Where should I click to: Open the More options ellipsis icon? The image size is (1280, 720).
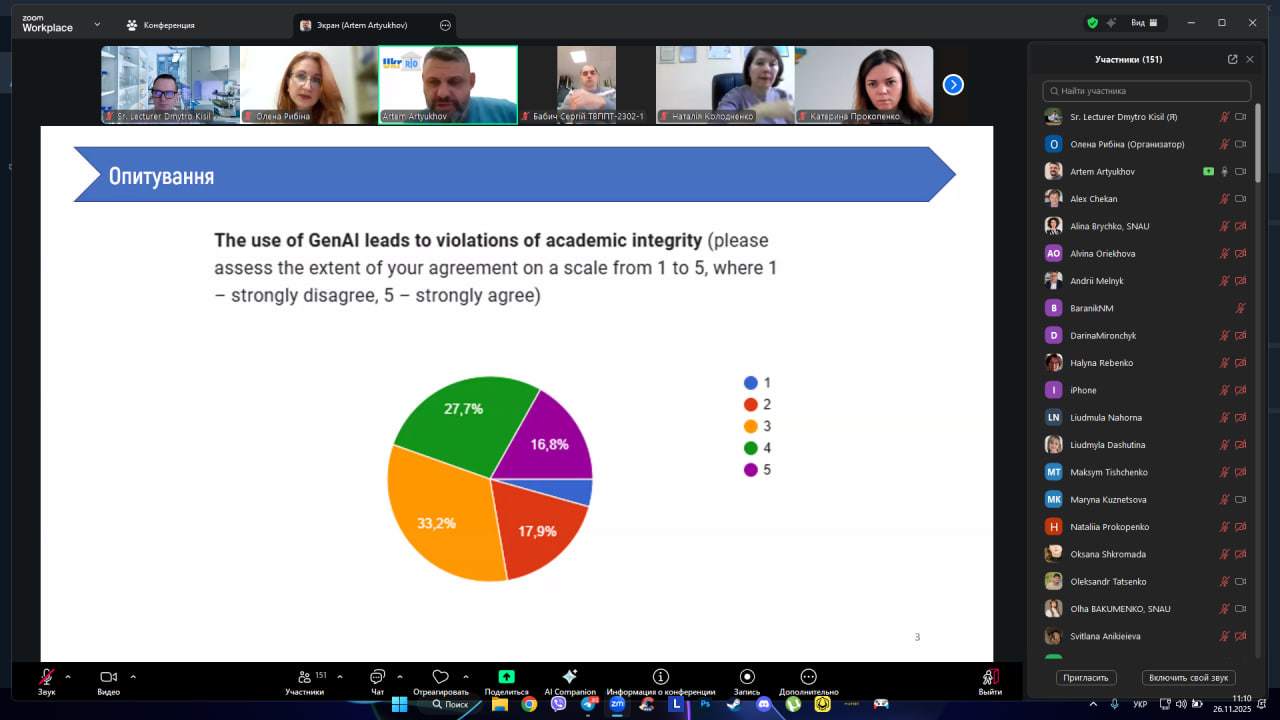pos(808,677)
